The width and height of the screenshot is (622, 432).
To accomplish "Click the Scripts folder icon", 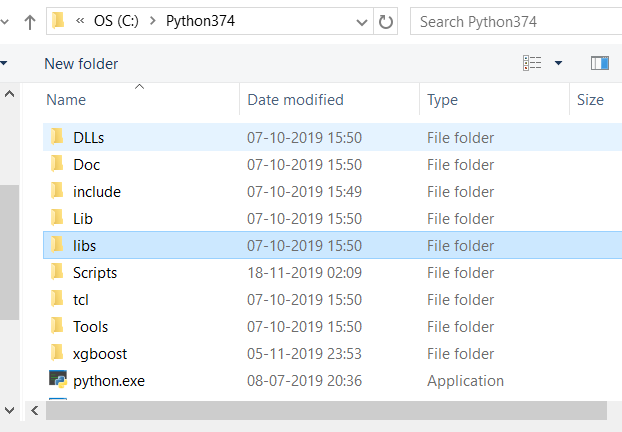I will click(x=57, y=271).
